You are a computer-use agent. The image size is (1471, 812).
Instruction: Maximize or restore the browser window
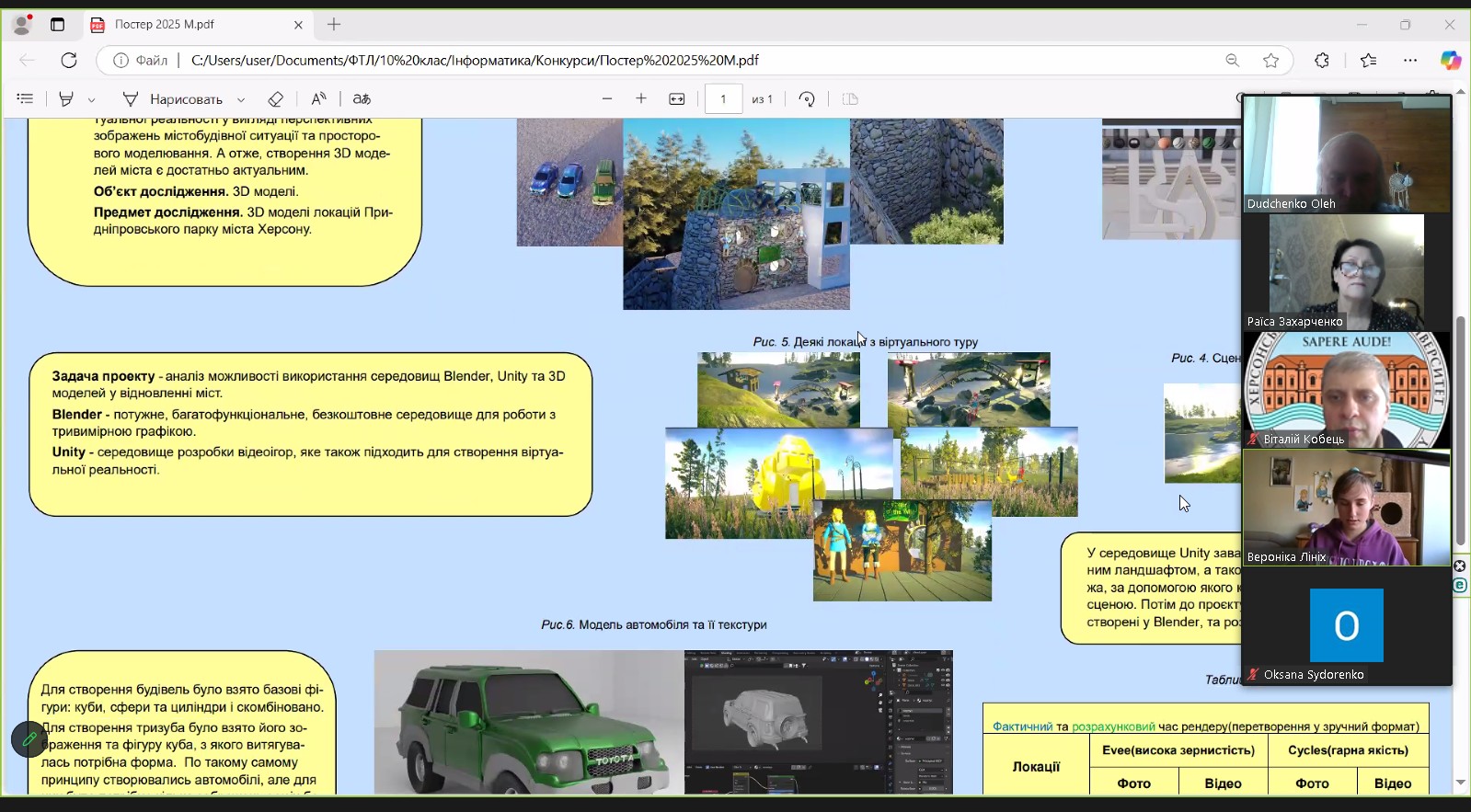coord(1405,25)
